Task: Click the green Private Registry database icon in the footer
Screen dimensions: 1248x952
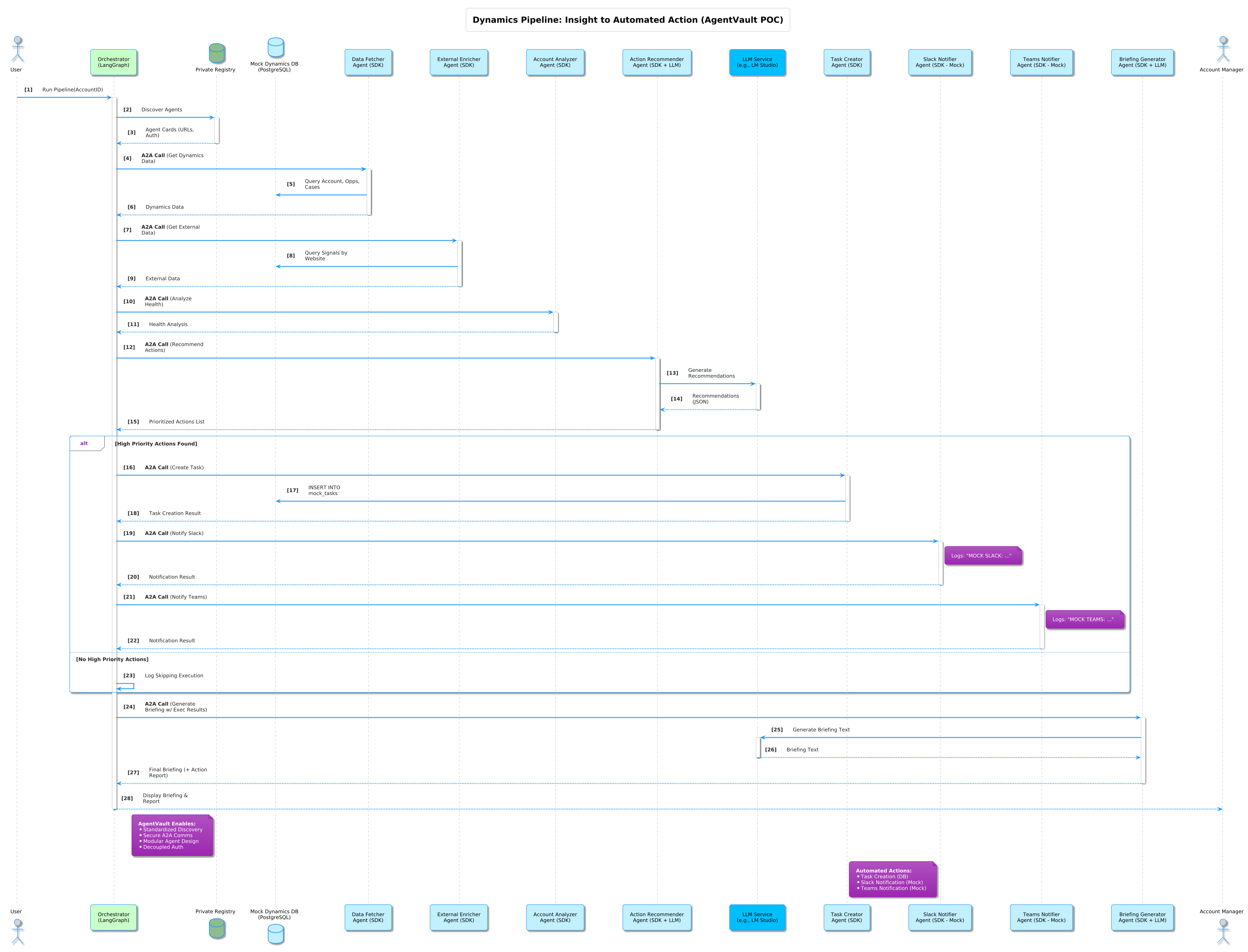Action: 216,928
